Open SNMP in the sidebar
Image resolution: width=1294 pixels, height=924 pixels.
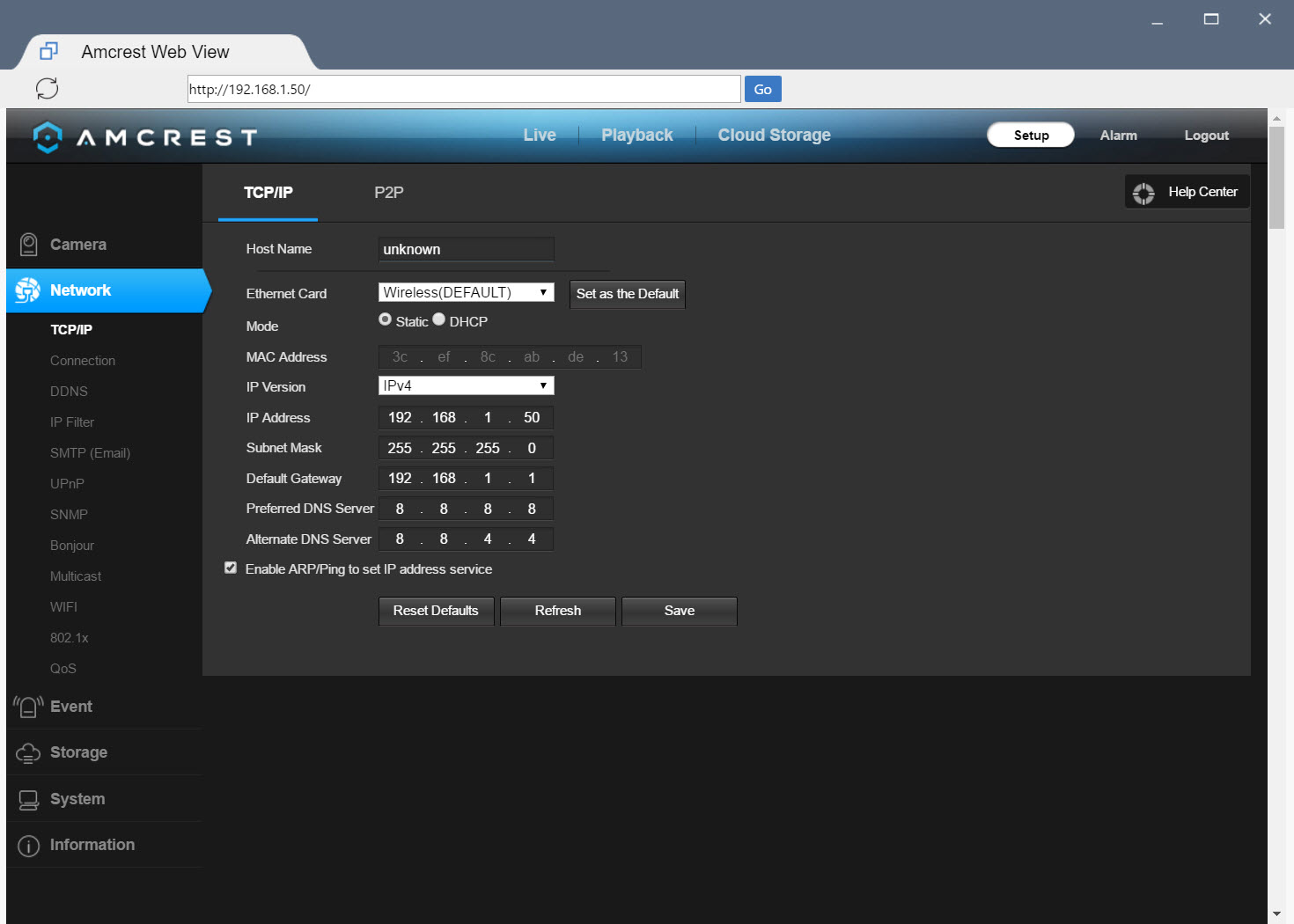[x=69, y=515]
